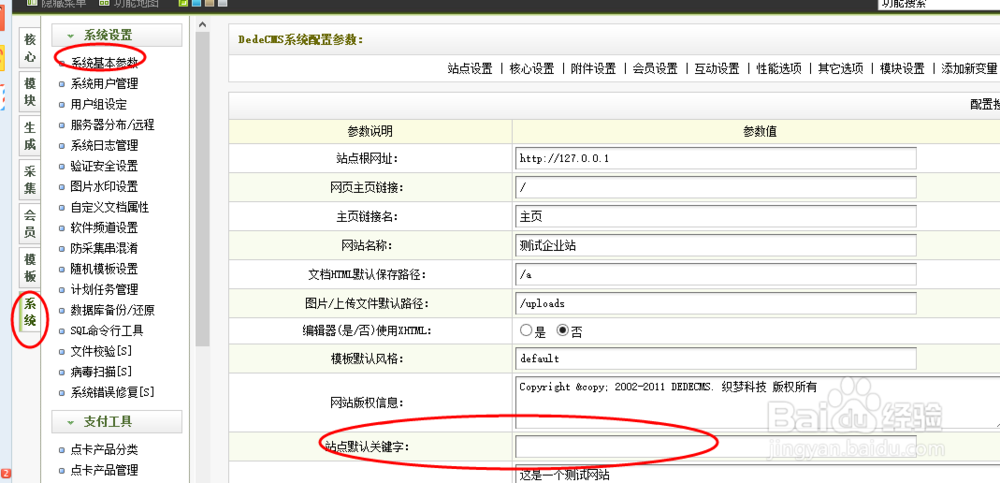Open 自定义文档属性 in the sidebar
This screenshot has height=483, width=1000.
pos(110,207)
